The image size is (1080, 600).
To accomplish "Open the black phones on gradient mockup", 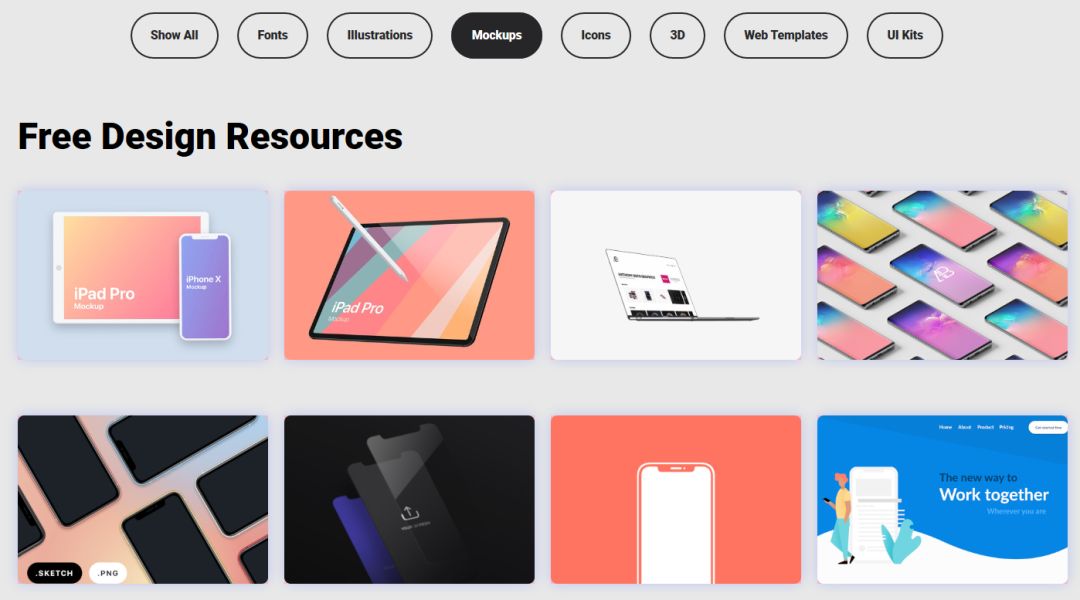I will pyautogui.click(x=143, y=499).
